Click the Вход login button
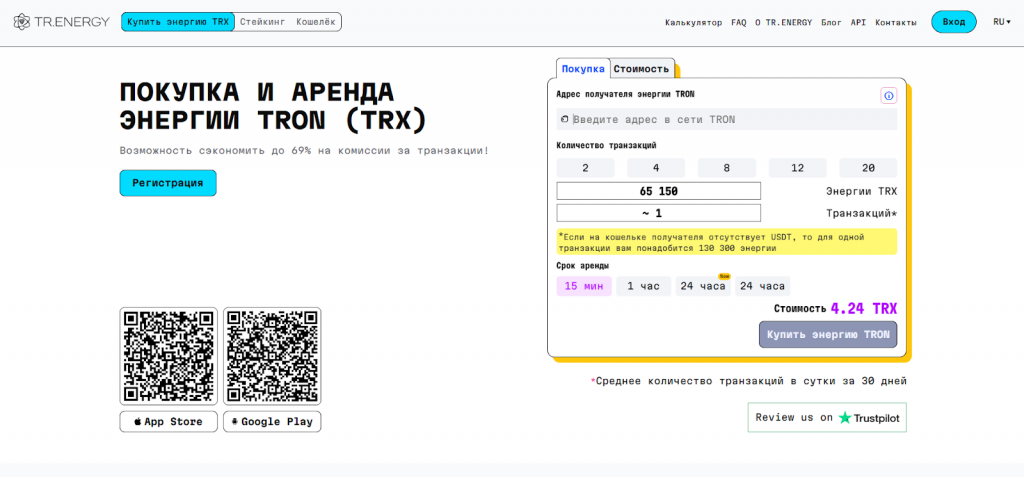 point(953,22)
